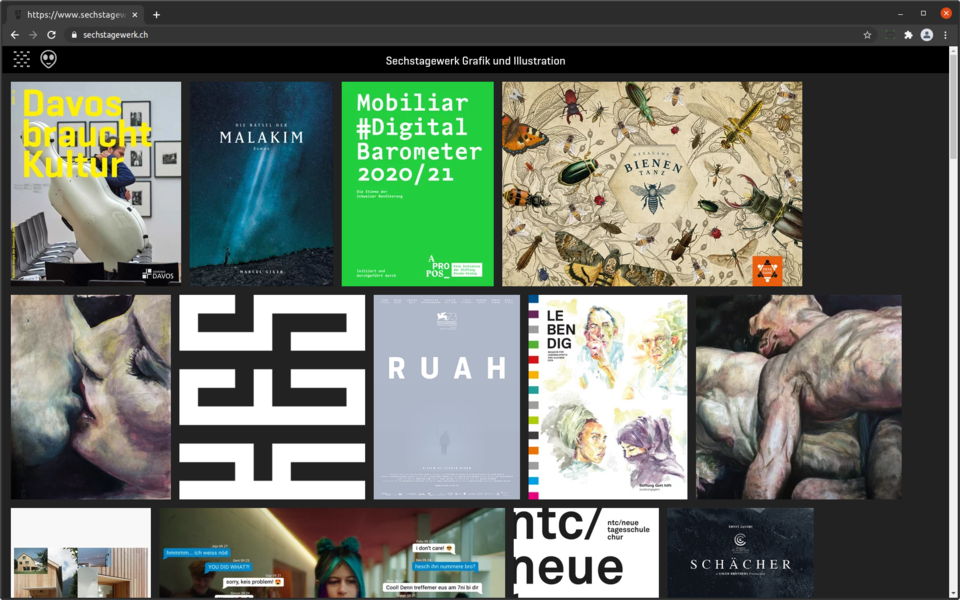The image size is (960, 600).
Task: Open a new browser tab
Action: [157, 15]
